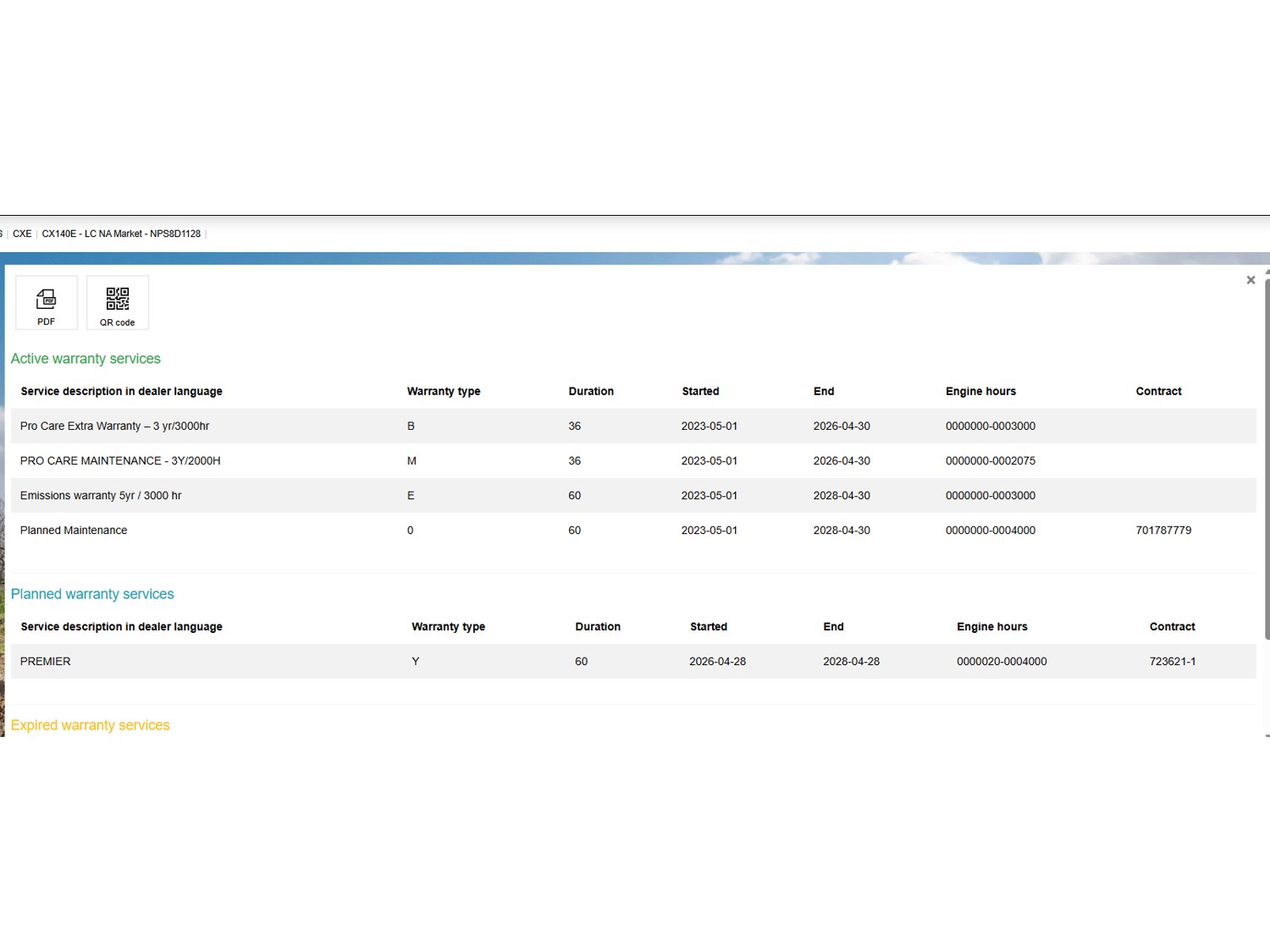The image size is (1270, 952).
Task: Click Engine hours header in Planned table
Action: pos(991,627)
